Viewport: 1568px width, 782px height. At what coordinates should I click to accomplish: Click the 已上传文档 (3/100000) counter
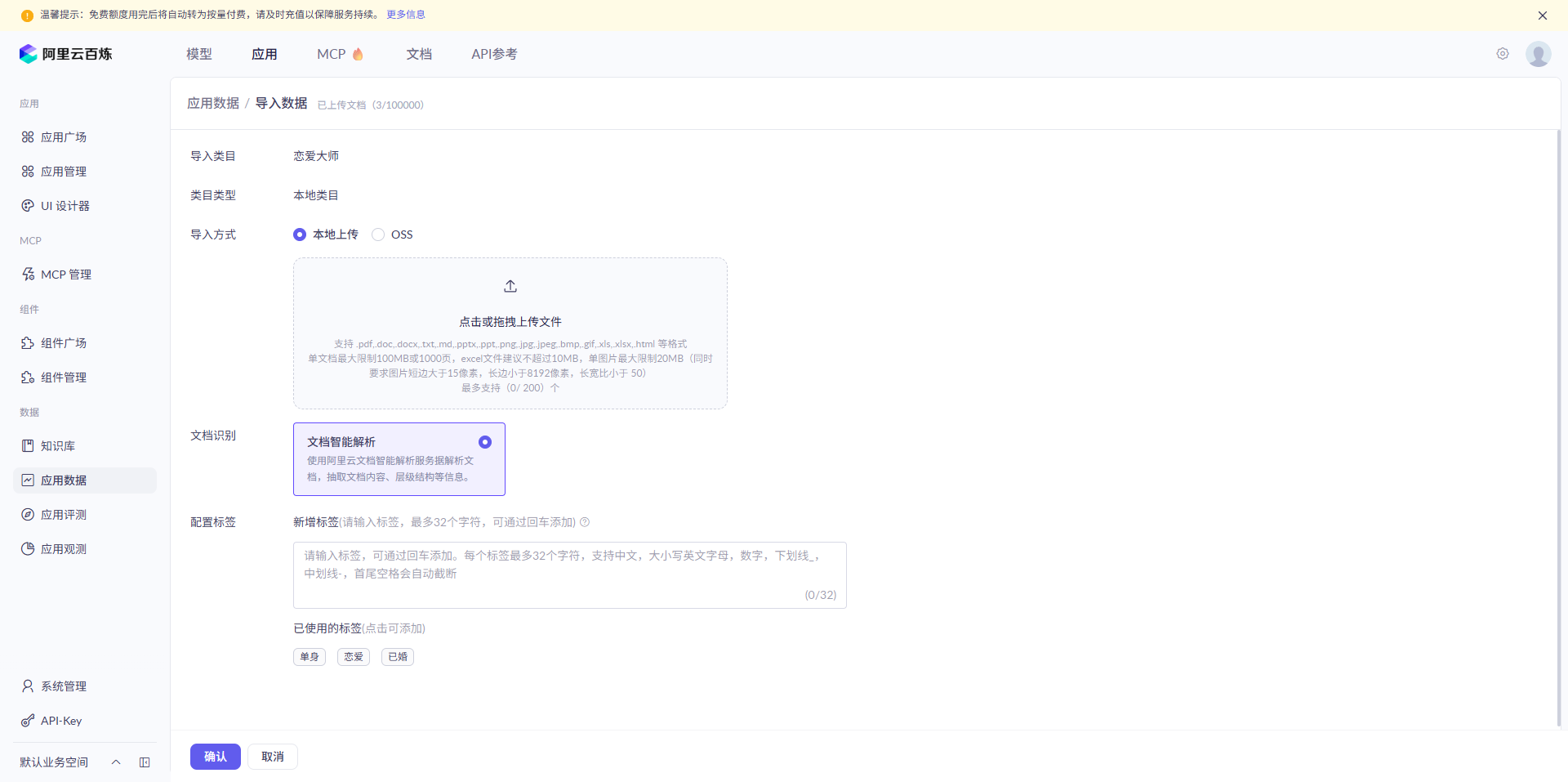coord(370,105)
